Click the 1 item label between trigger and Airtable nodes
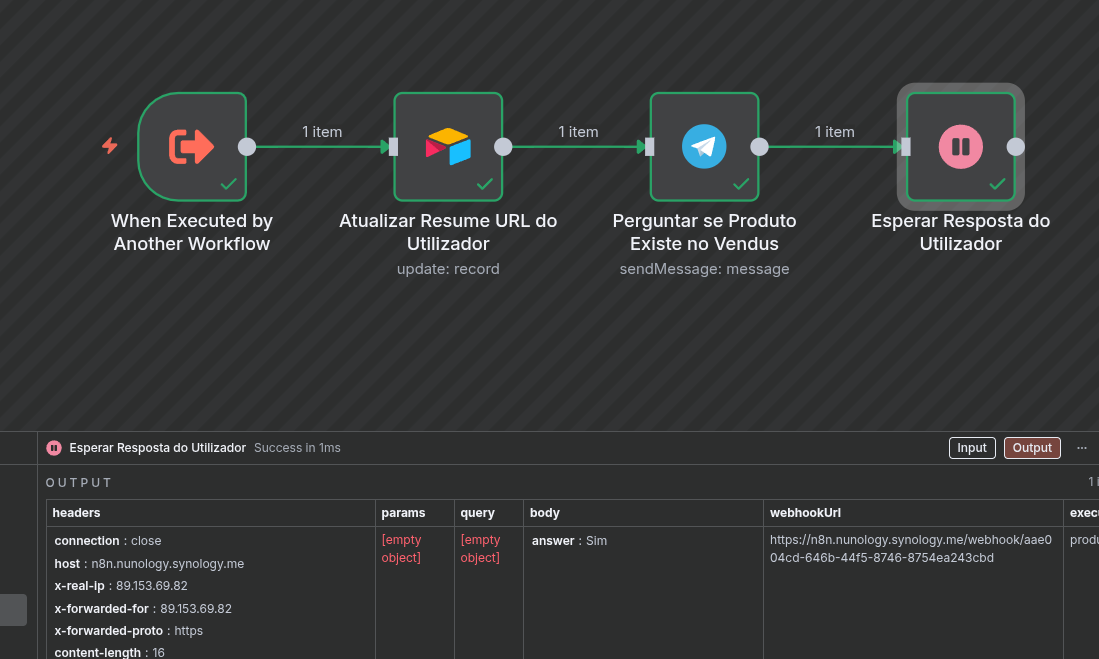This screenshot has height=659, width=1099. pyautogui.click(x=322, y=131)
